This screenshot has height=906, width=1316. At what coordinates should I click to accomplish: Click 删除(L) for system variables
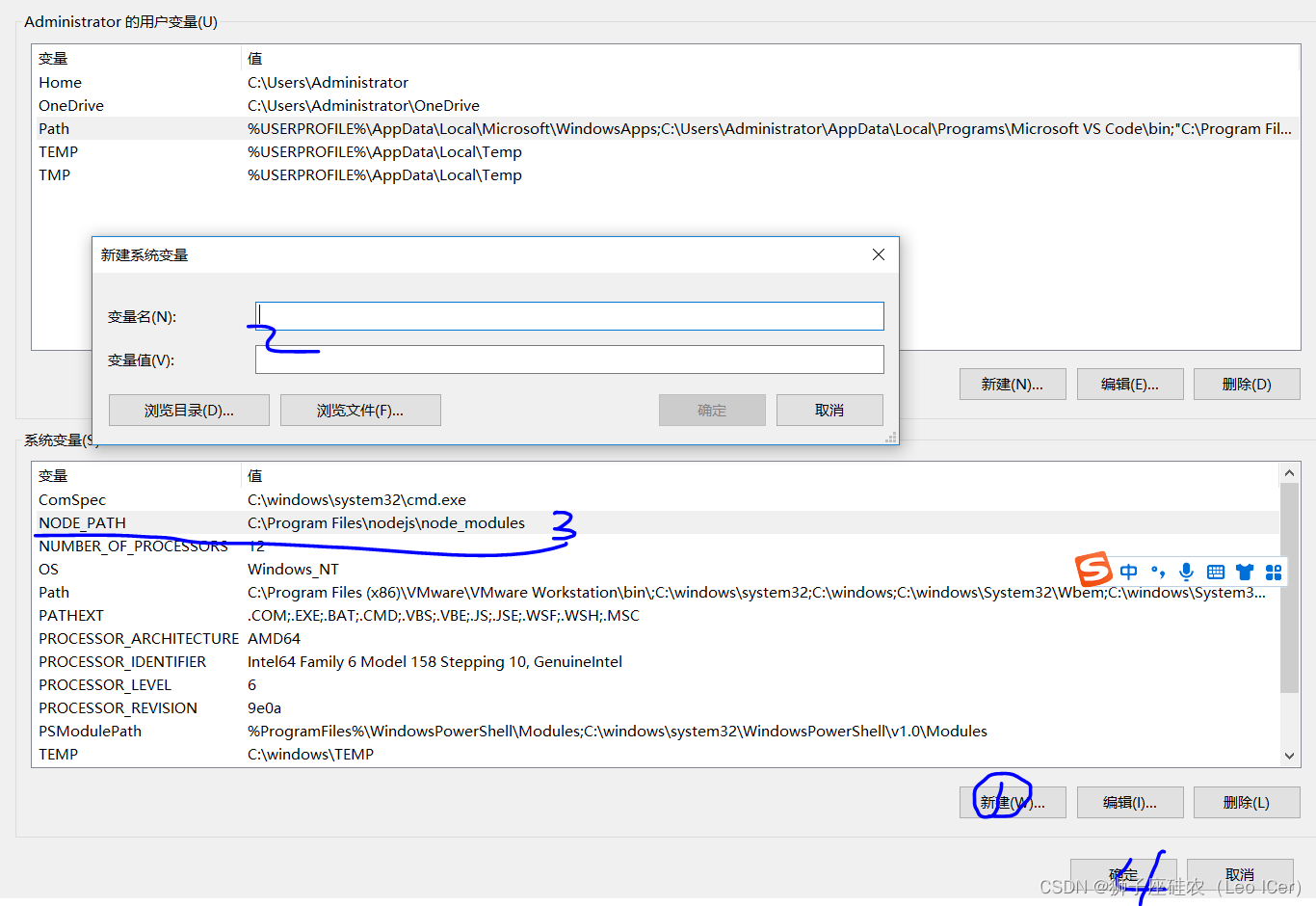click(1247, 802)
